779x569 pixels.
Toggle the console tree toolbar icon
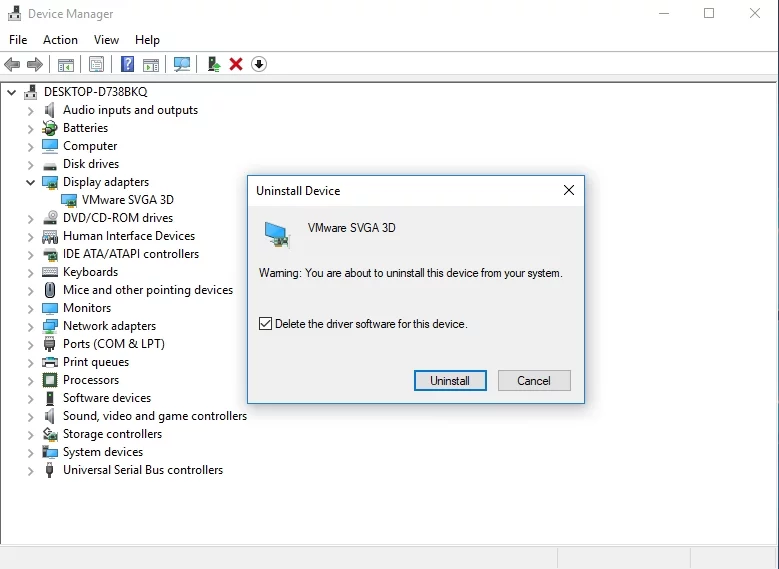[x=66, y=65]
